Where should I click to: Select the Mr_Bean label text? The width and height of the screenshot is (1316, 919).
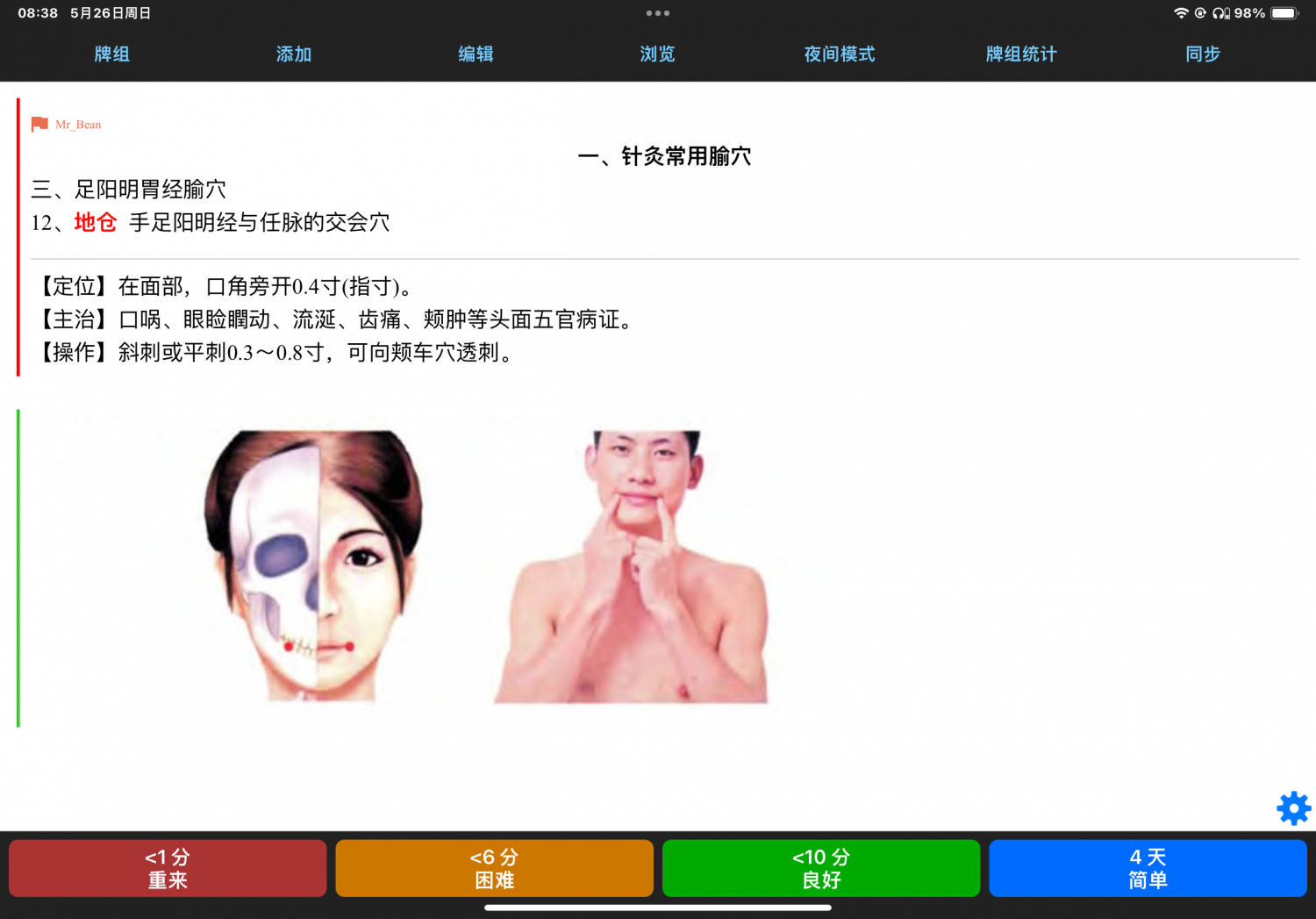tap(78, 125)
